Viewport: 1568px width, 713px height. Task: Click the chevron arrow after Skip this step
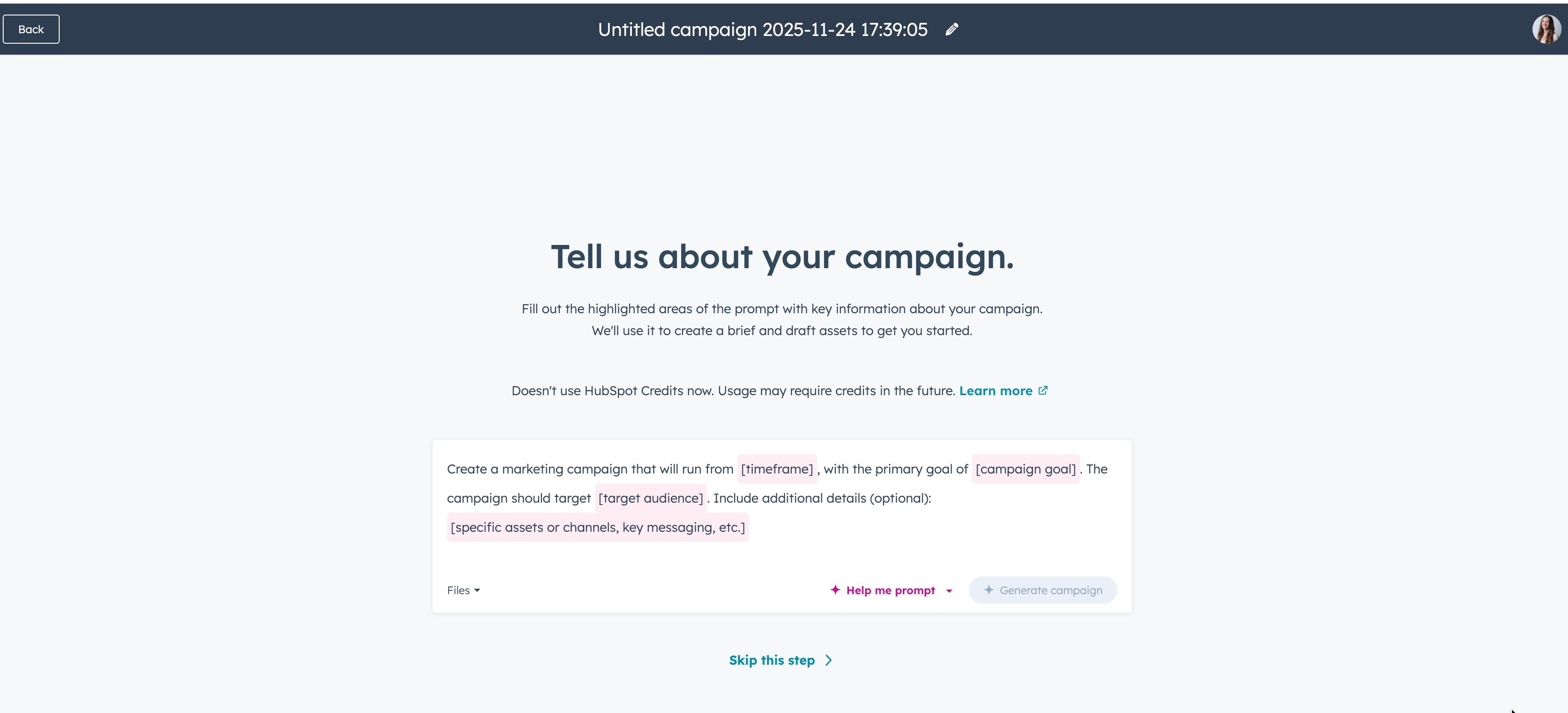point(829,660)
